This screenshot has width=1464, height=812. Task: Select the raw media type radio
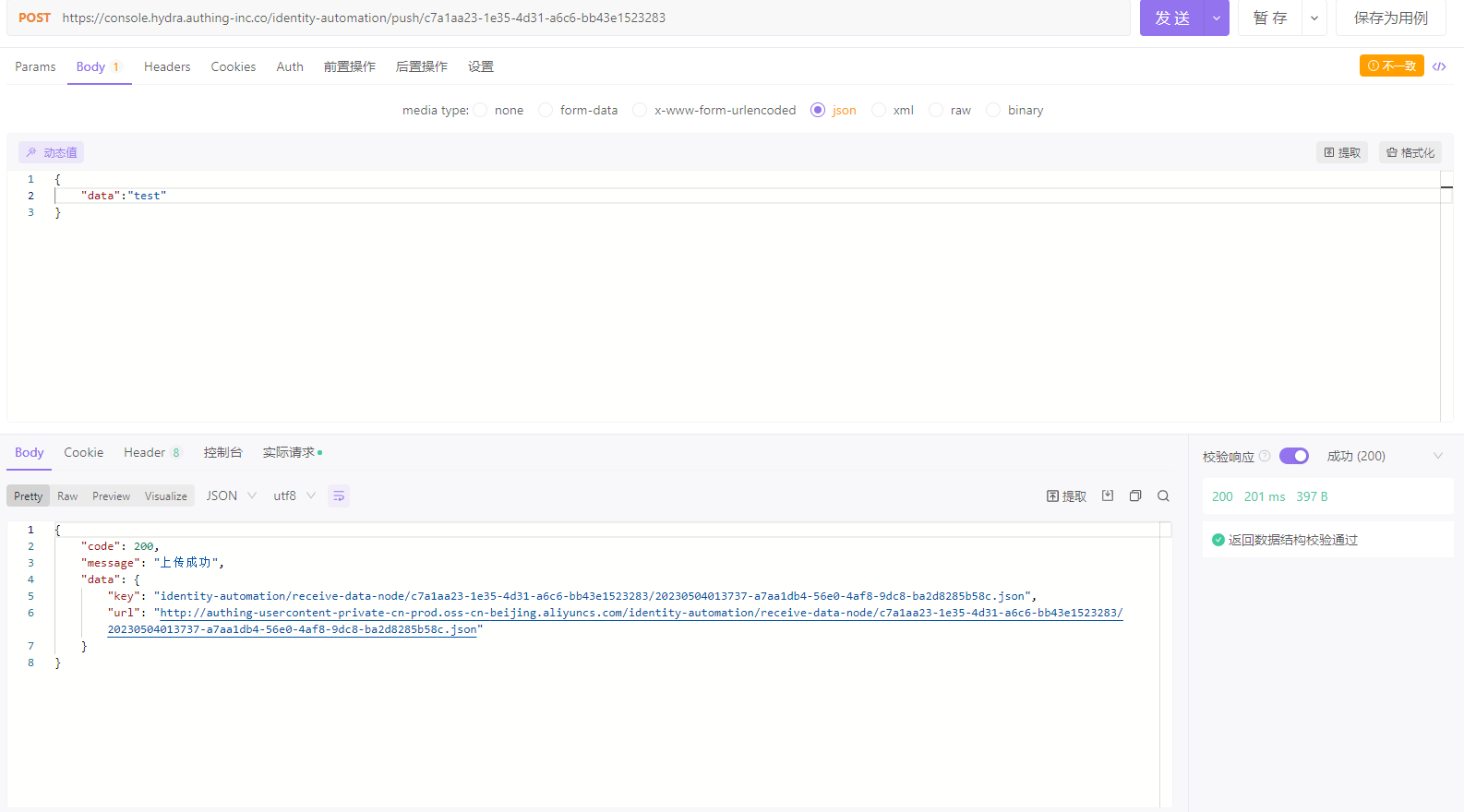point(936,111)
